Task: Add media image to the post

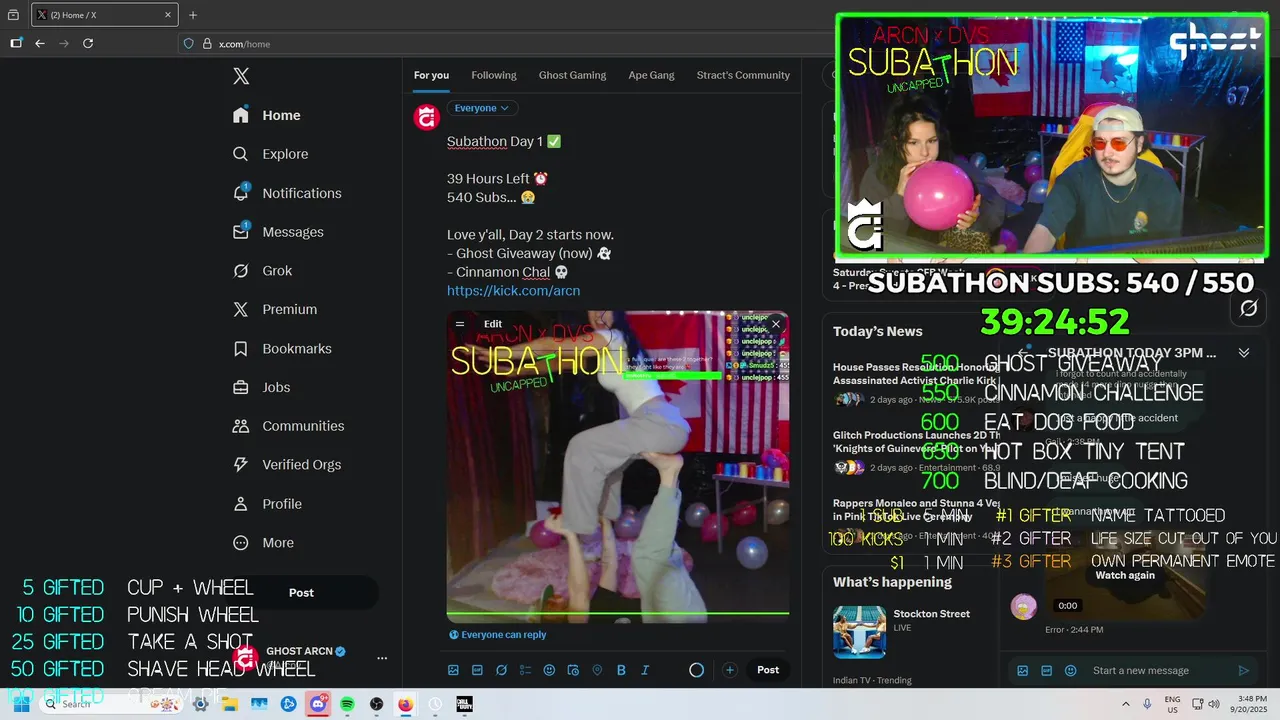Action: coord(453,670)
